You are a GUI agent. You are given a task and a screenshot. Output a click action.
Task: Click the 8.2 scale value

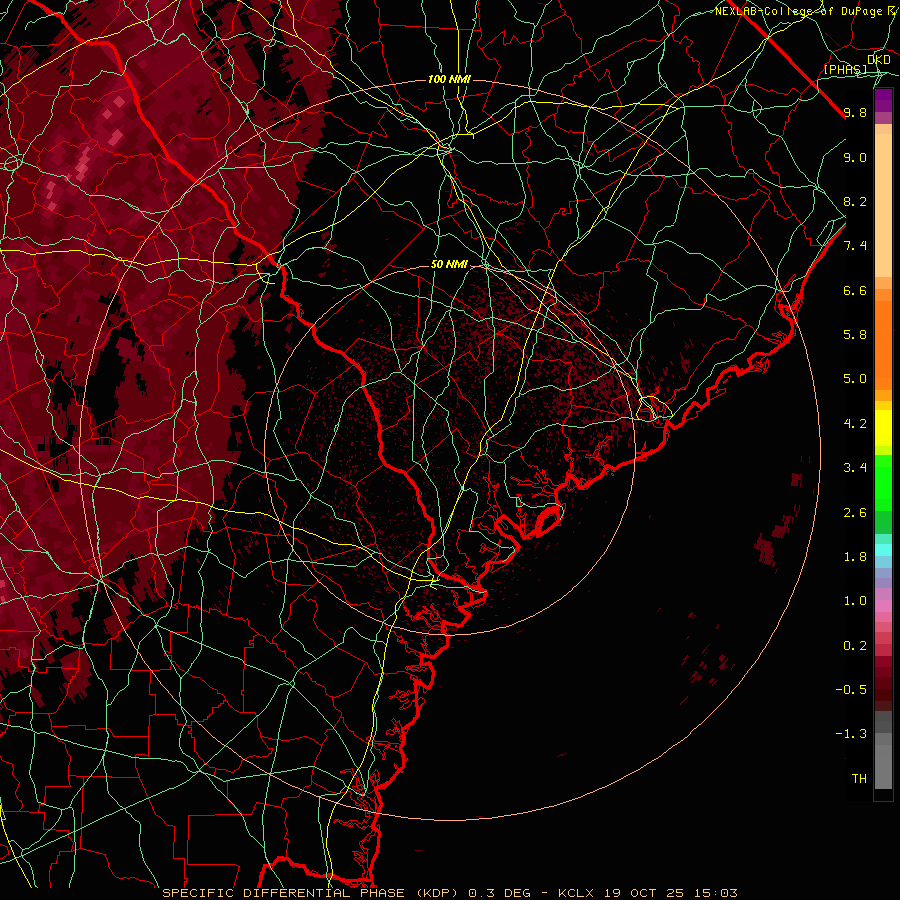click(x=855, y=201)
